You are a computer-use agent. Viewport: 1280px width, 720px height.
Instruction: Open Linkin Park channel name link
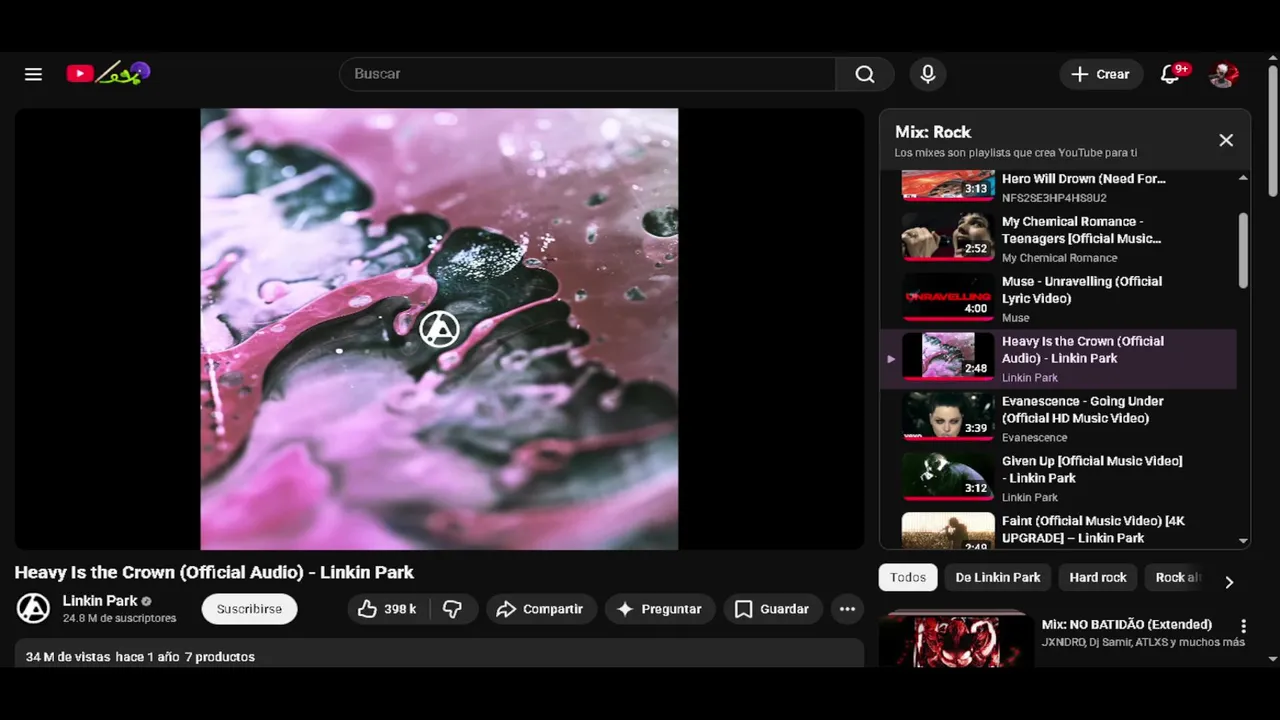[100, 601]
